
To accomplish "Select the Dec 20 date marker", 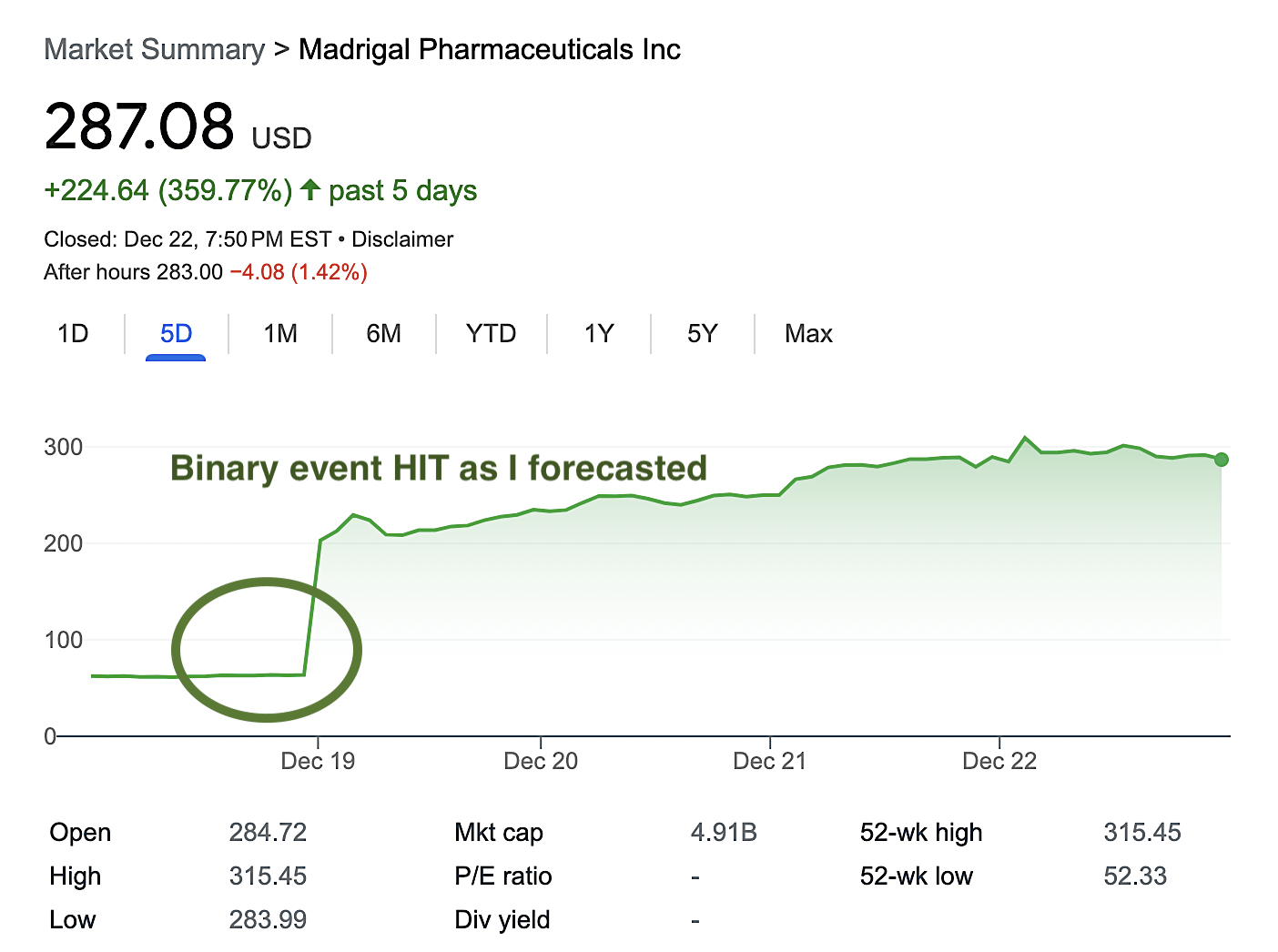I will (x=541, y=761).
